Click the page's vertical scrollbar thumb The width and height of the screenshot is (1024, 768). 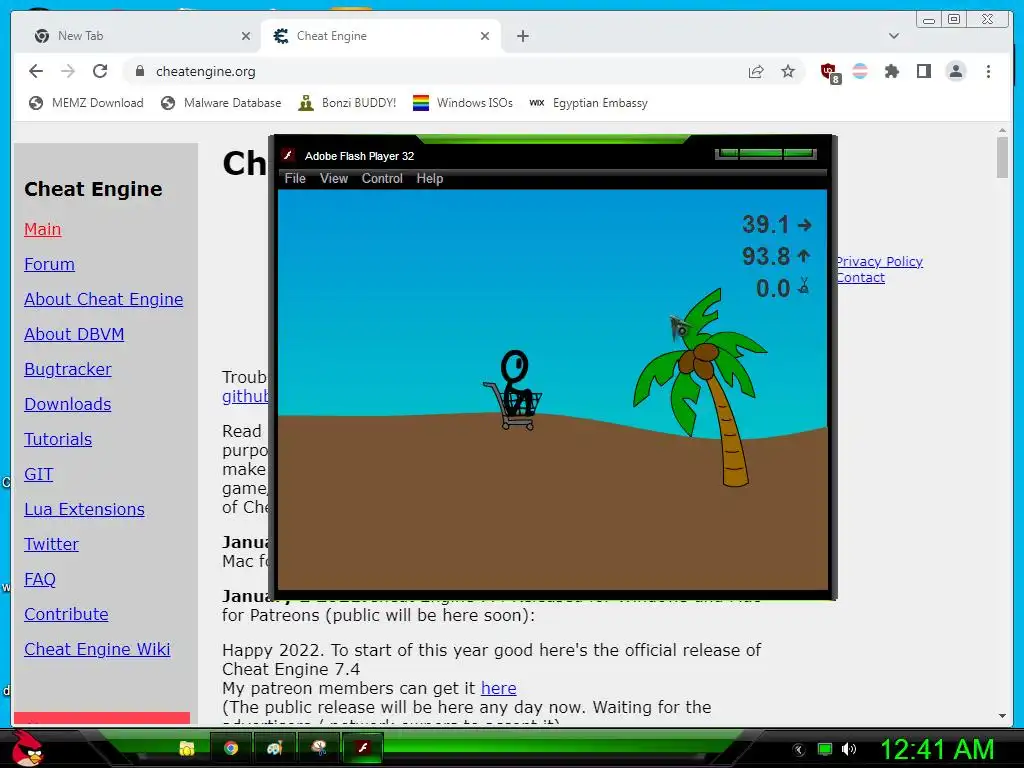pyautogui.click(x=1002, y=157)
